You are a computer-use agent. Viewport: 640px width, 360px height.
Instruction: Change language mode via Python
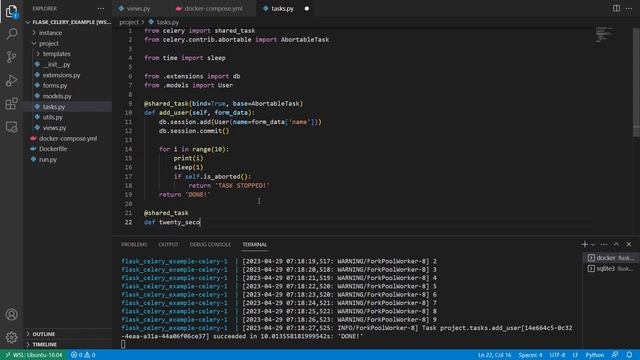tap(595, 355)
